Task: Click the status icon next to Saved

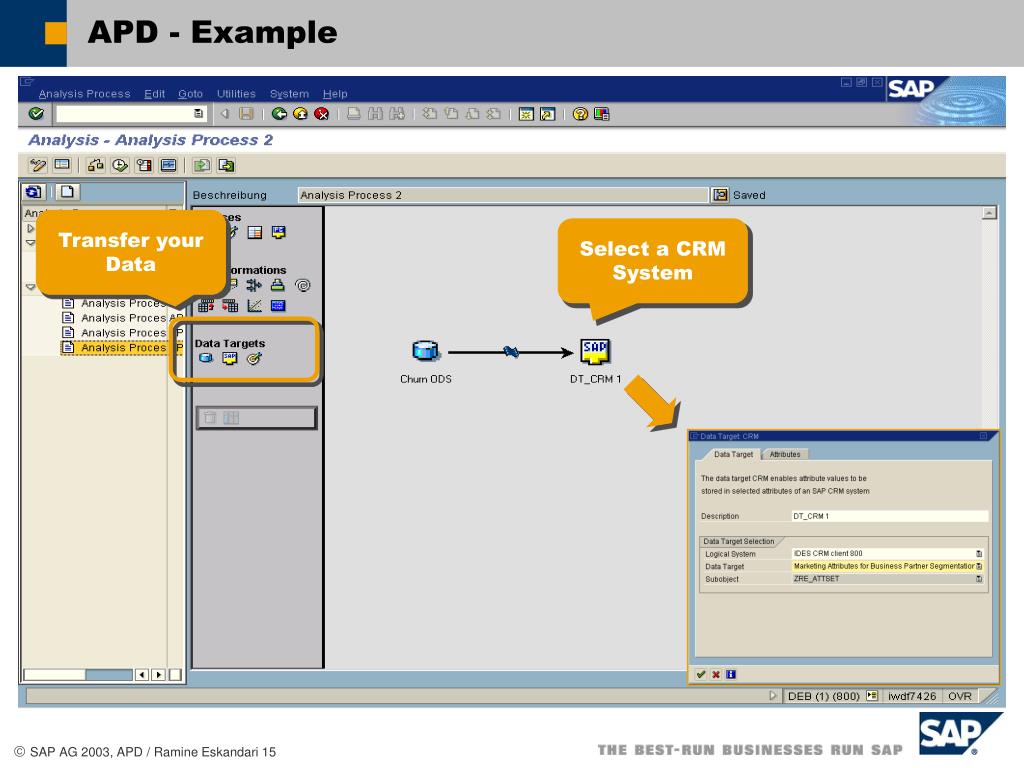Action: coord(720,195)
